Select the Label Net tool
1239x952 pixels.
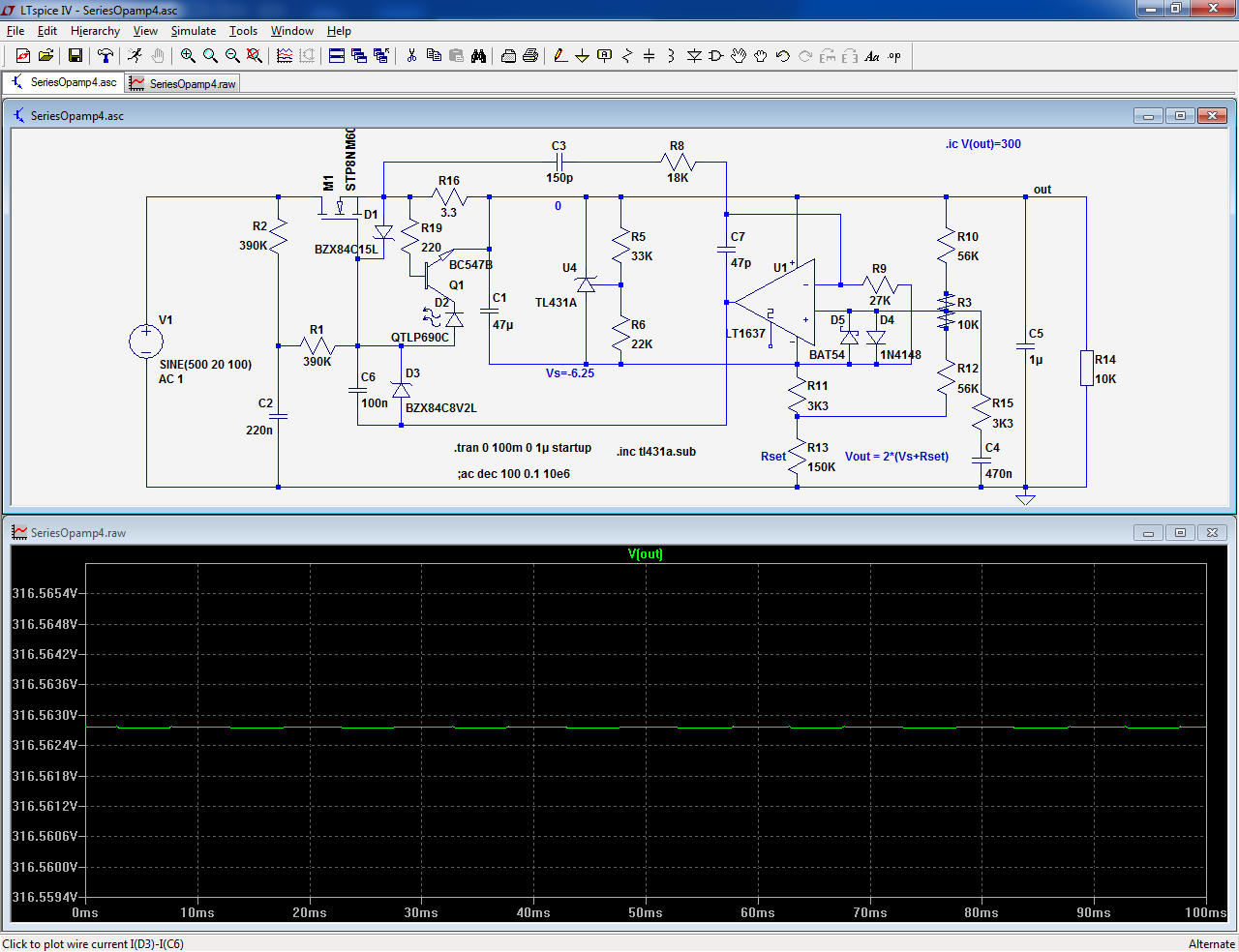605,56
